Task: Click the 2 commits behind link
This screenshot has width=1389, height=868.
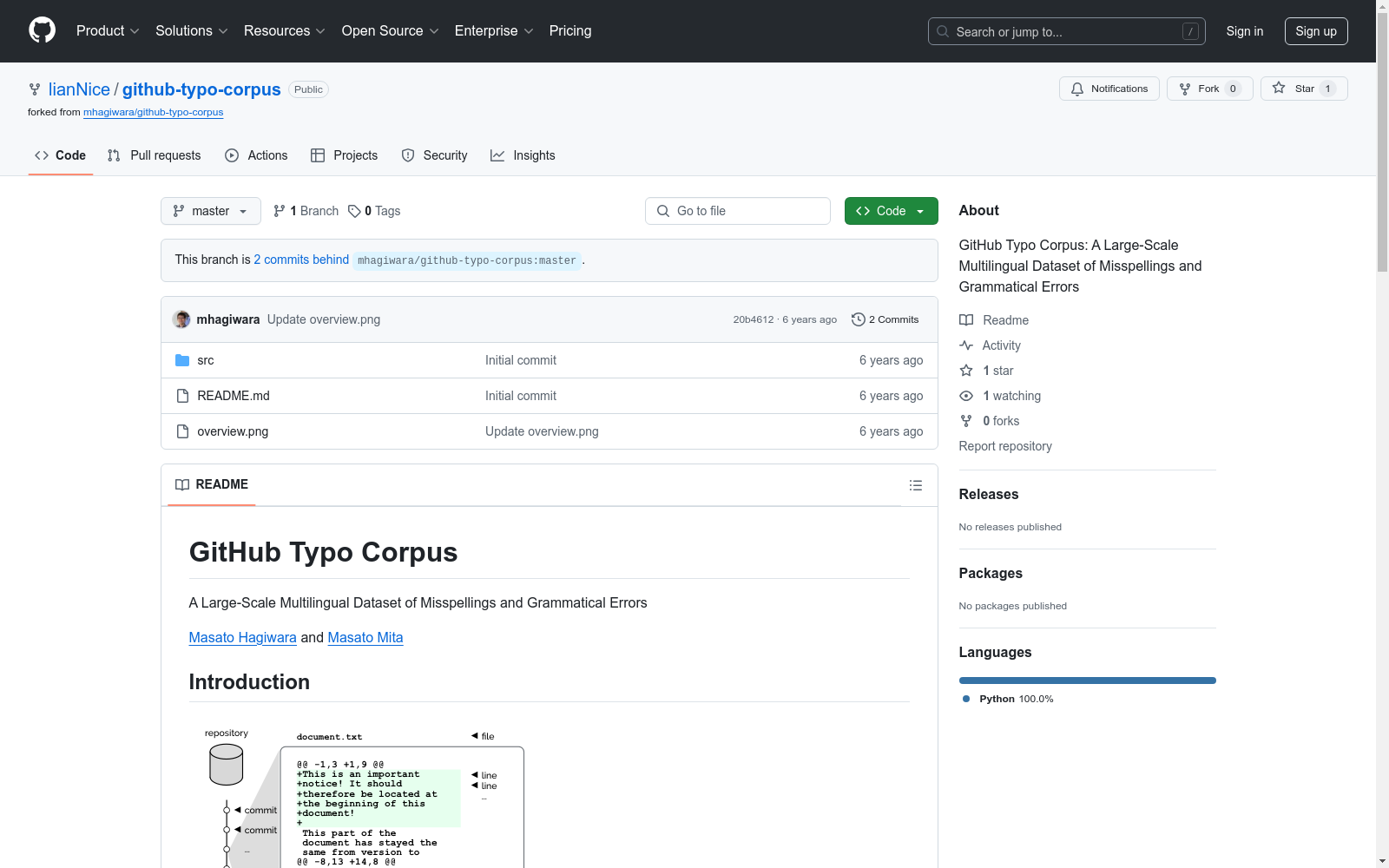Action: point(301,260)
